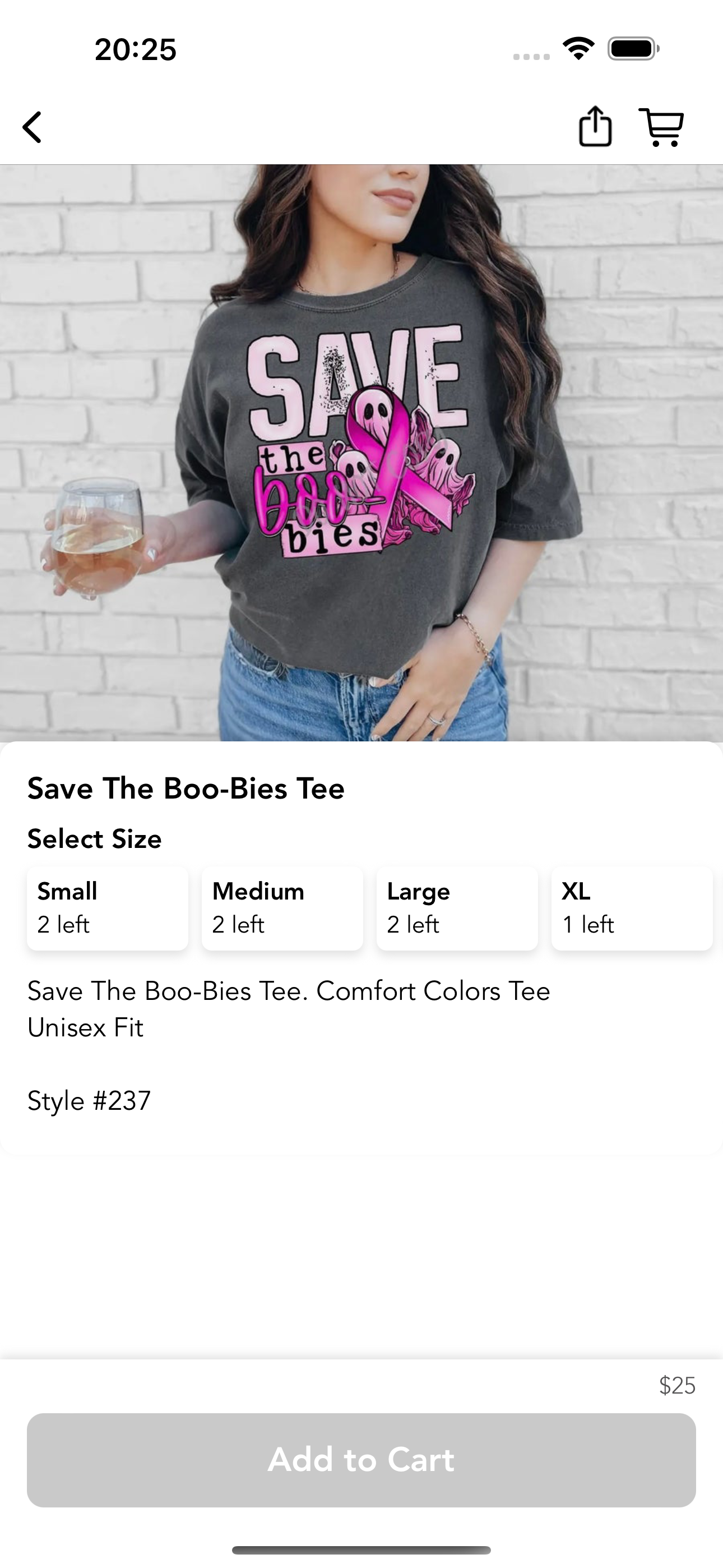Tap the cellular signal dots
Screen dimensions: 723x1568
pyautogui.click(x=531, y=57)
